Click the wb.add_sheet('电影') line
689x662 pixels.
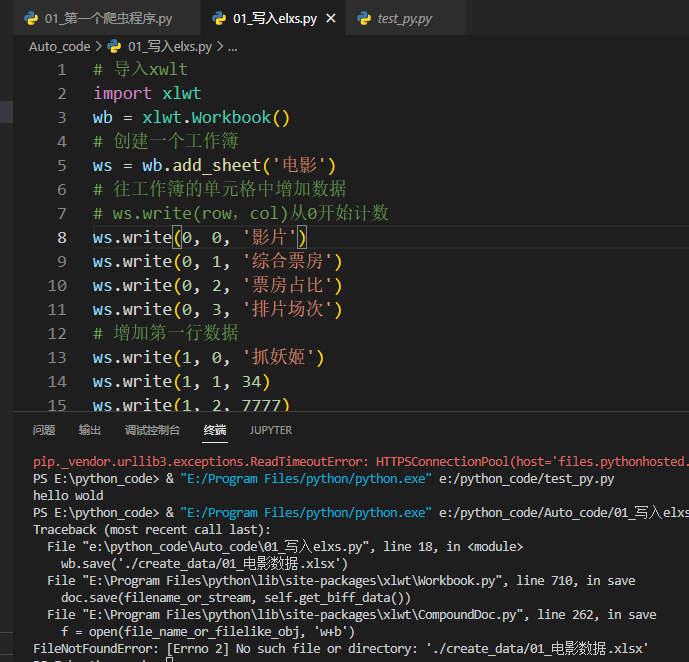(x=214, y=166)
